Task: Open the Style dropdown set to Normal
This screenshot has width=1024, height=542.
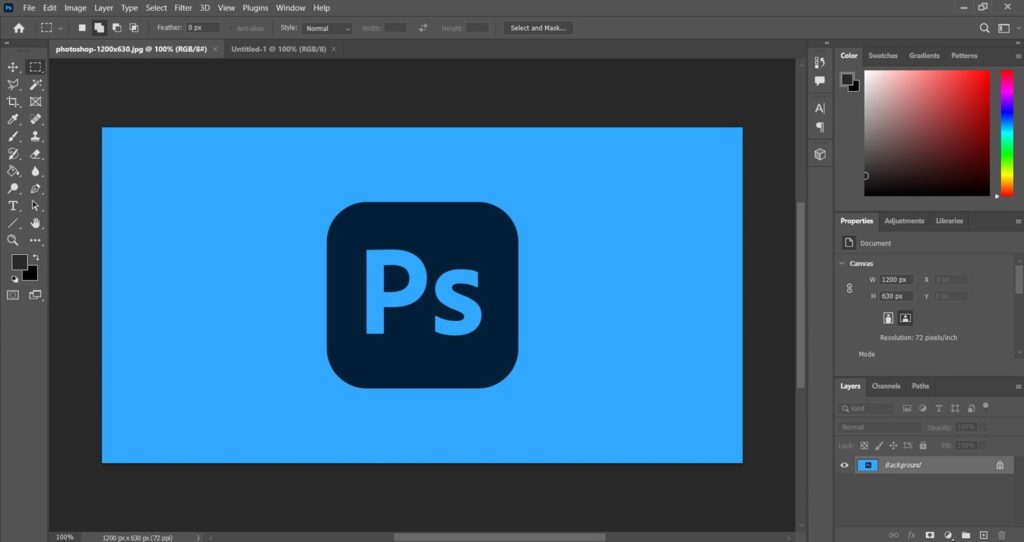Action: click(328, 28)
